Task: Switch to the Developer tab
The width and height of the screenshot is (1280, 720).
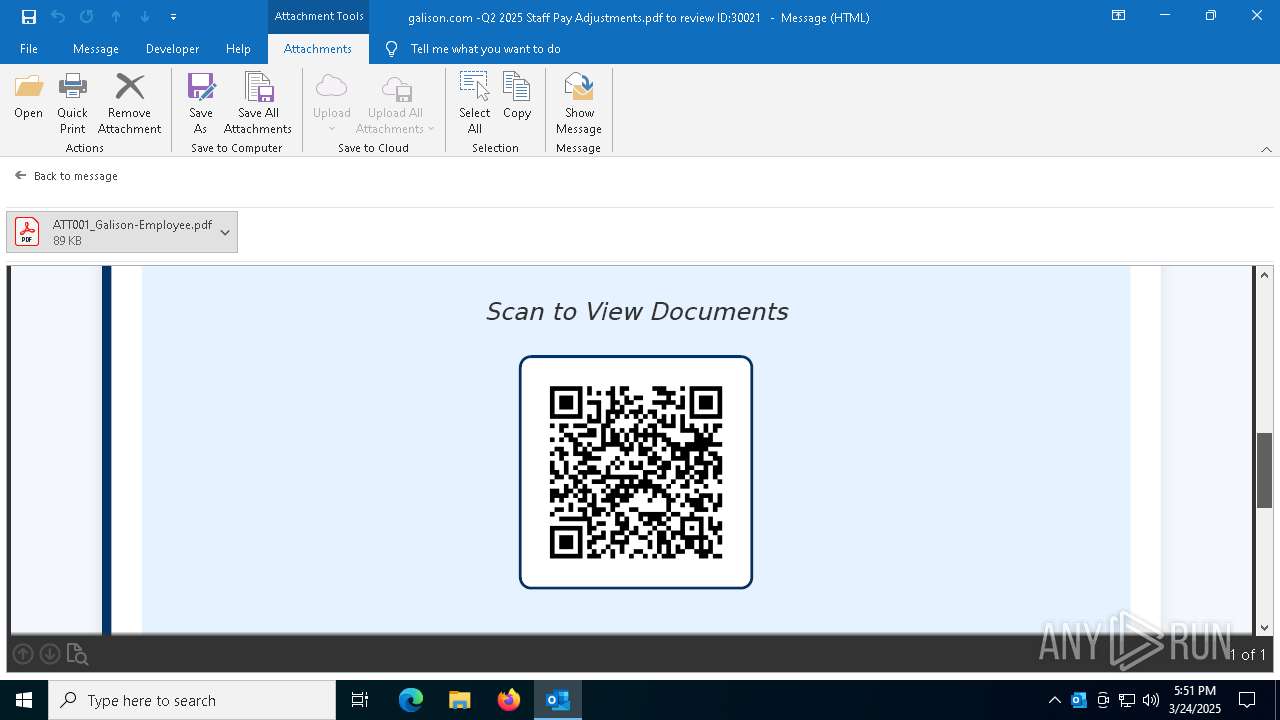Action: click(x=172, y=49)
